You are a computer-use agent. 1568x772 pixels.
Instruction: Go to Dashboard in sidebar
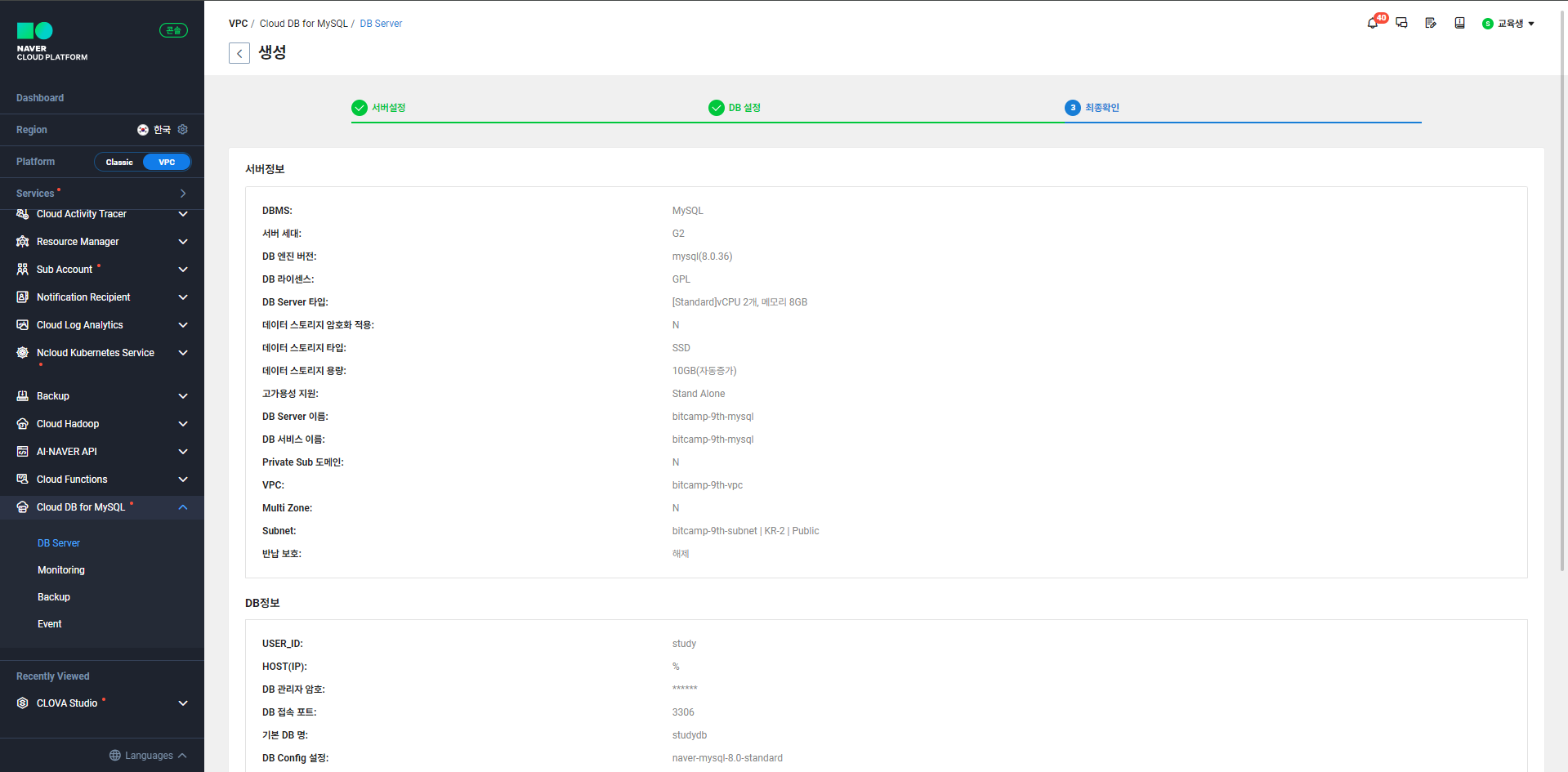(40, 98)
